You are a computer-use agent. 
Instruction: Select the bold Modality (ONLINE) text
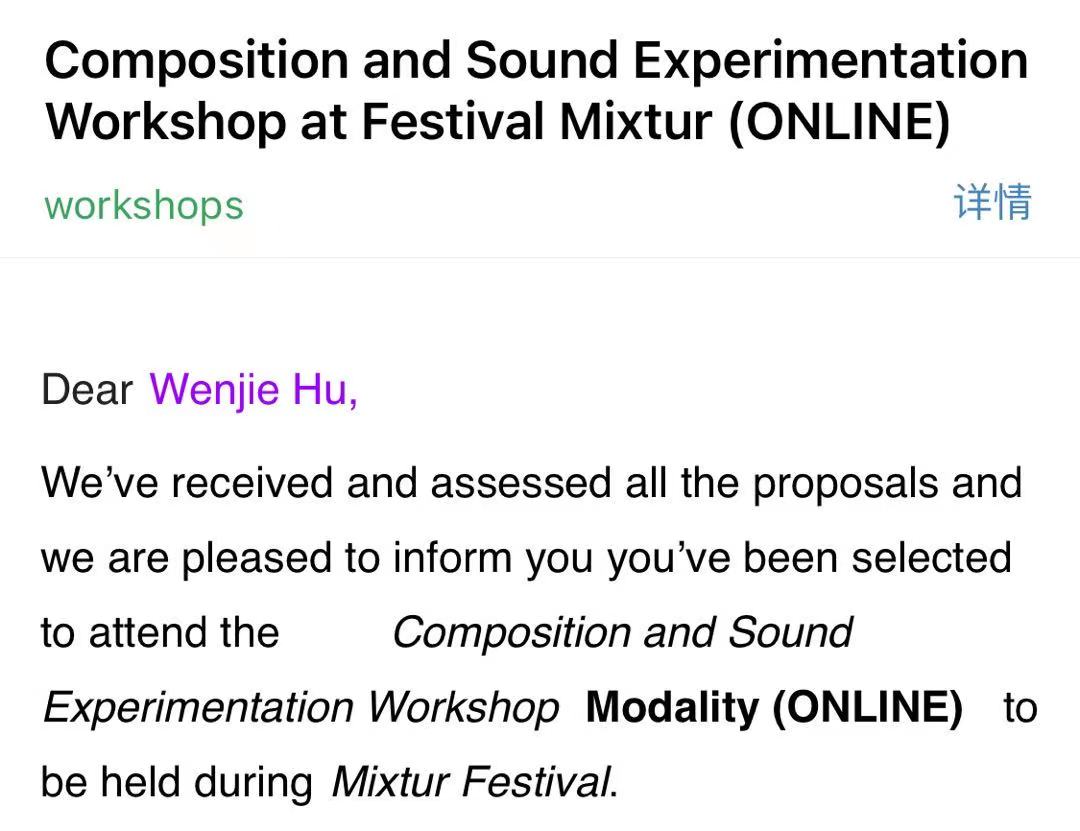pos(774,707)
